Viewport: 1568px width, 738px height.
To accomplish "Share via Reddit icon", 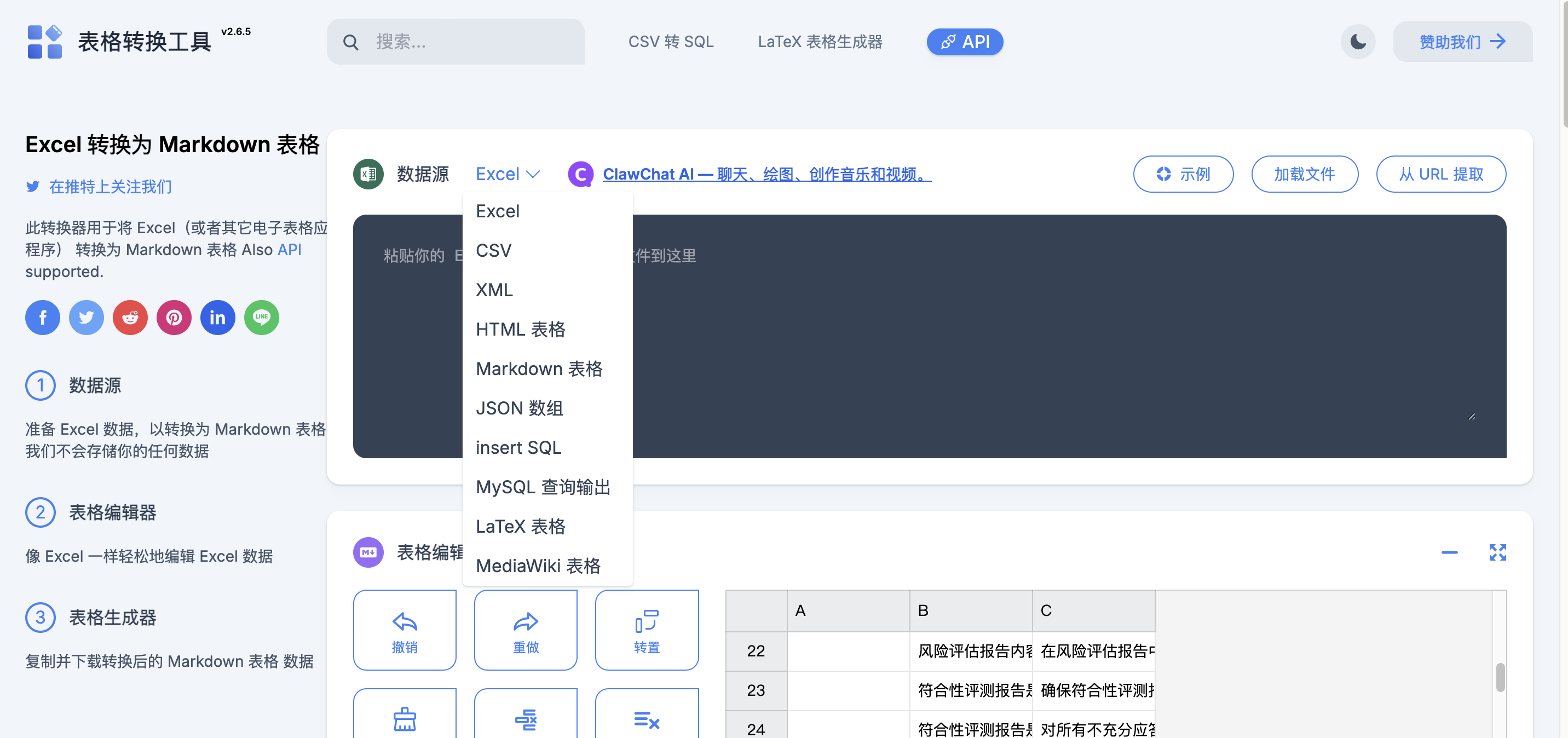I will click(130, 317).
